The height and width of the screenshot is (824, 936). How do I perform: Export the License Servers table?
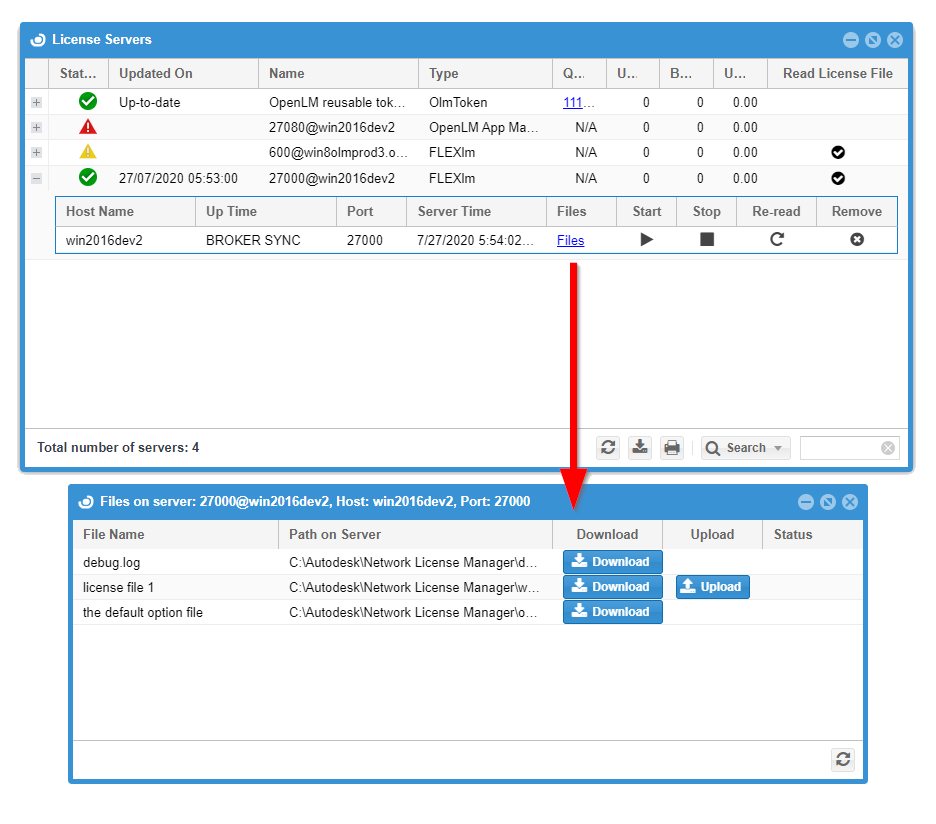(640, 448)
